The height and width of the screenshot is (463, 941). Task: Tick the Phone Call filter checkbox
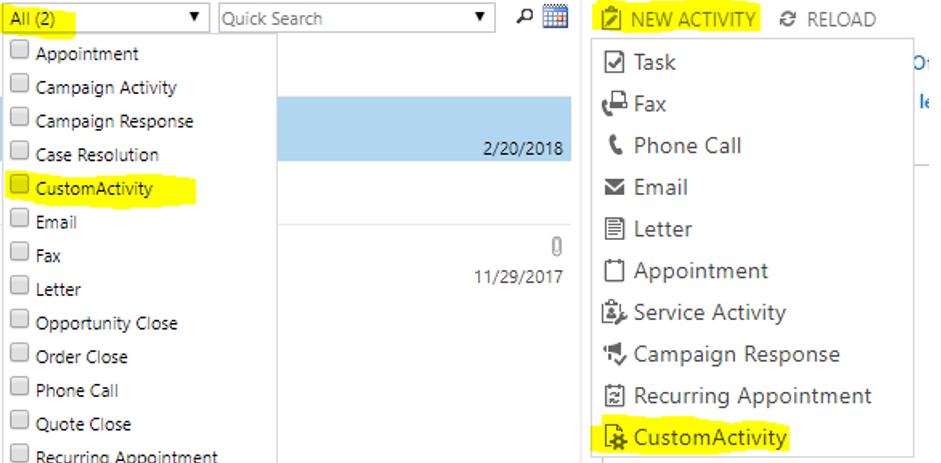point(19,388)
